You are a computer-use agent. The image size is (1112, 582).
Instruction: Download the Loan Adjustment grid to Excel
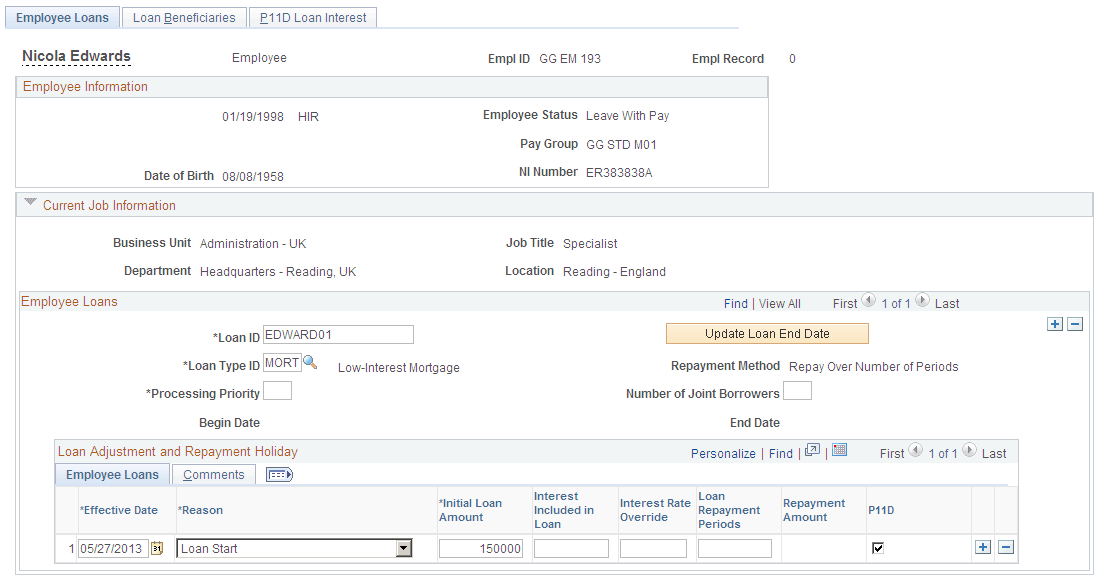tap(839, 452)
